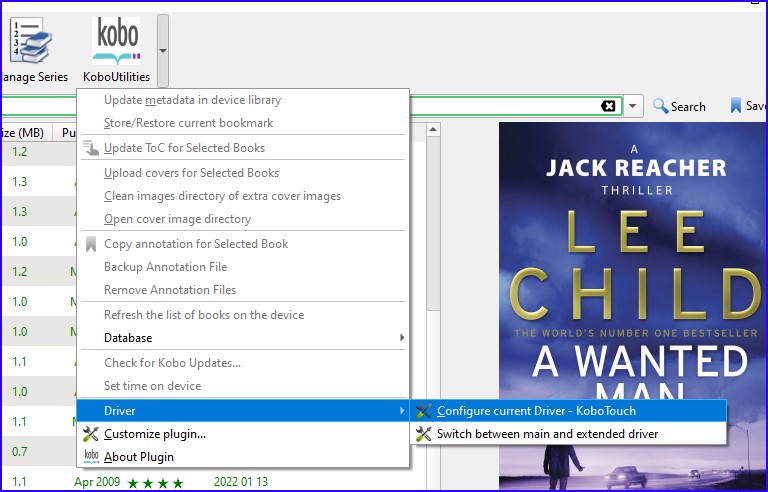The image size is (768, 492).
Task: Click into the search input field
Action: [x=504, y=106]
